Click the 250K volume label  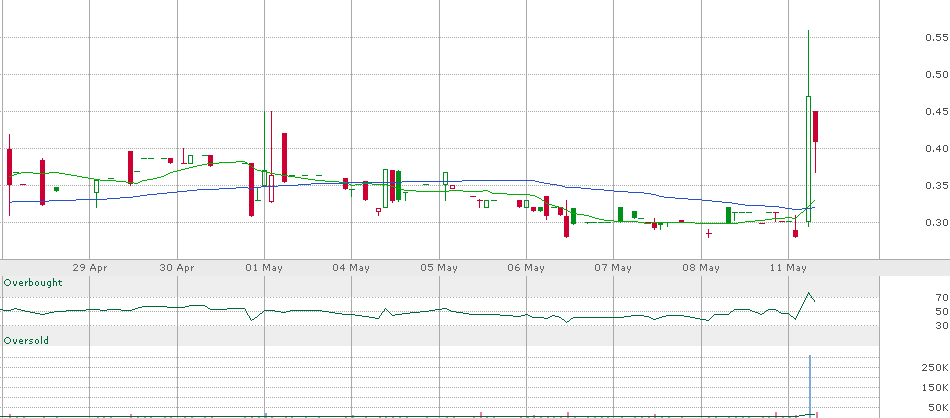[x=935, y=368]
